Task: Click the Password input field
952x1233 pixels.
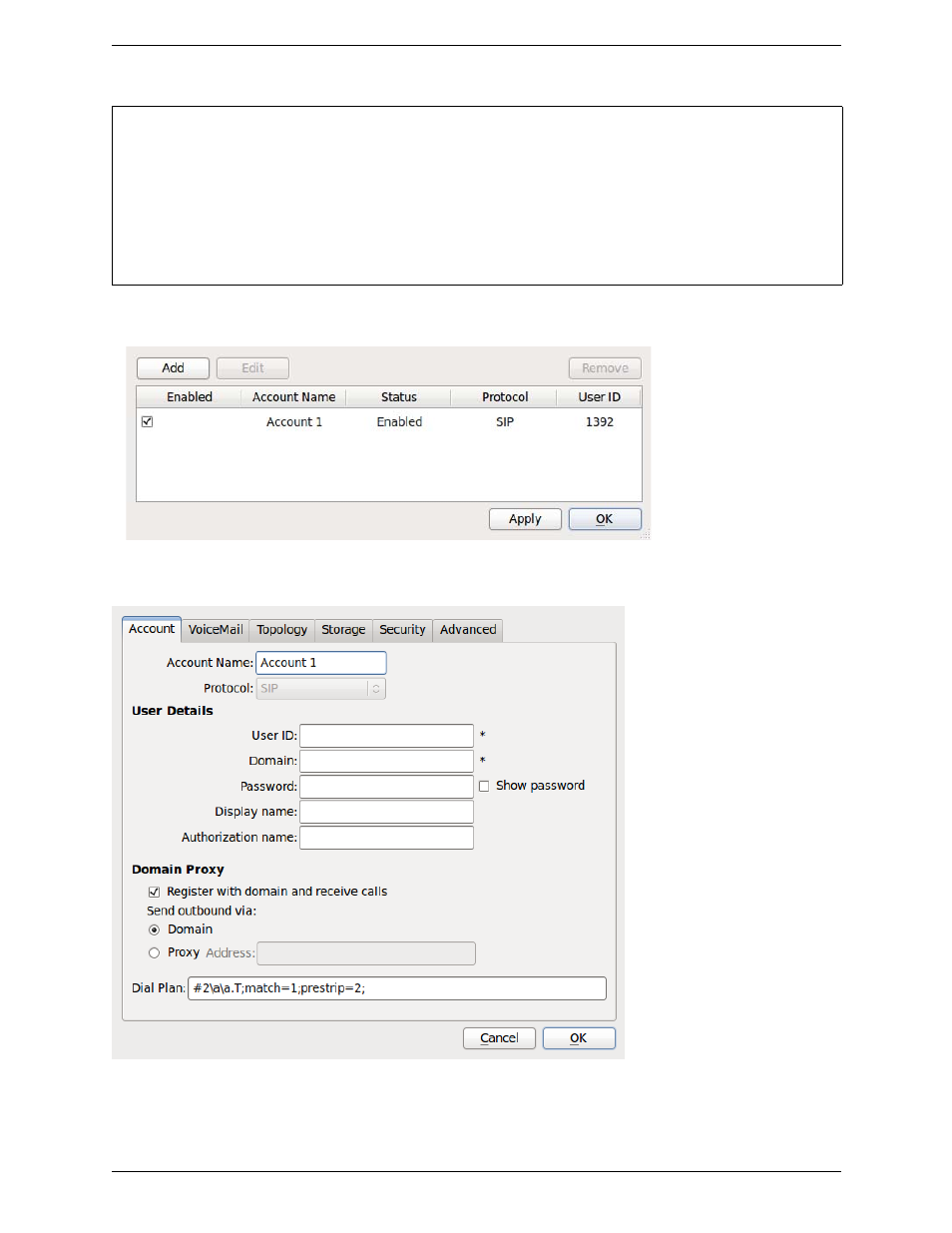Action: point(386,787)
